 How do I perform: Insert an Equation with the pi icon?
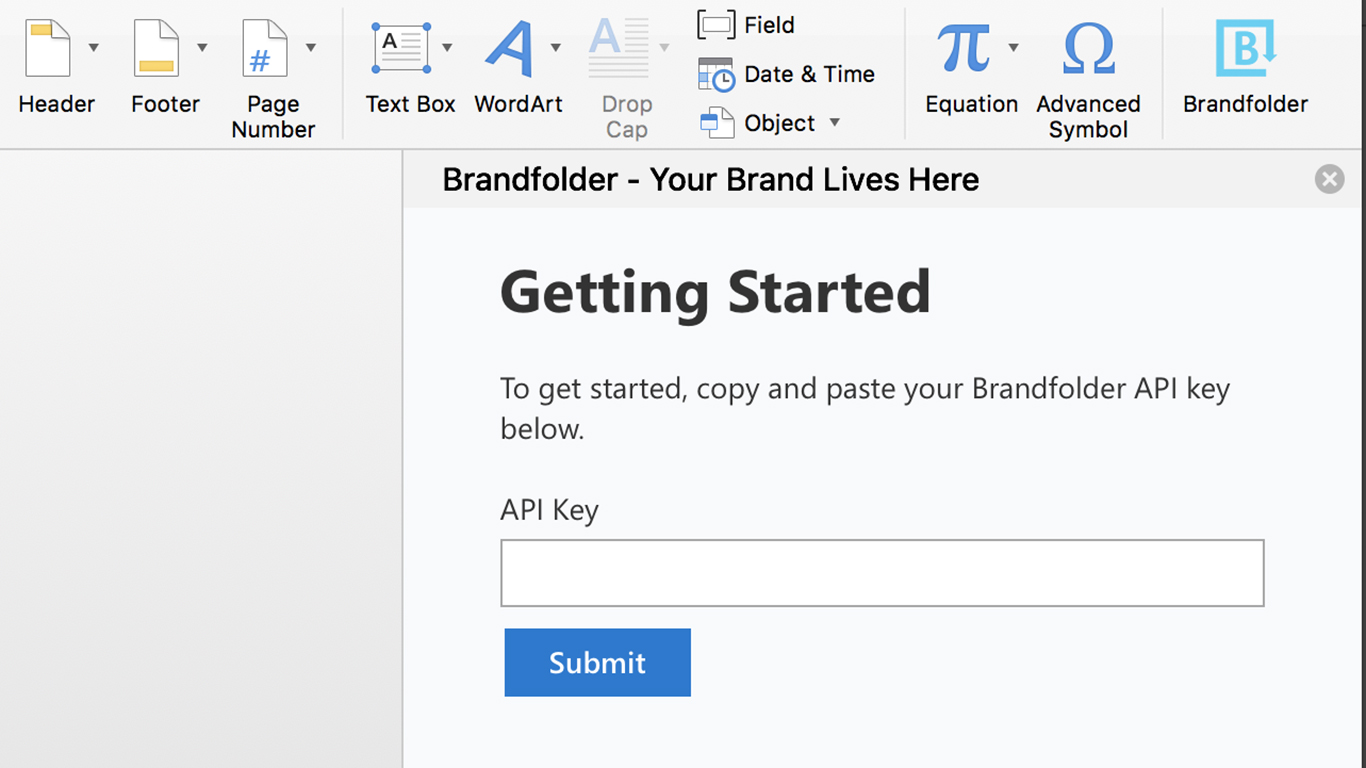coord(963,48)
